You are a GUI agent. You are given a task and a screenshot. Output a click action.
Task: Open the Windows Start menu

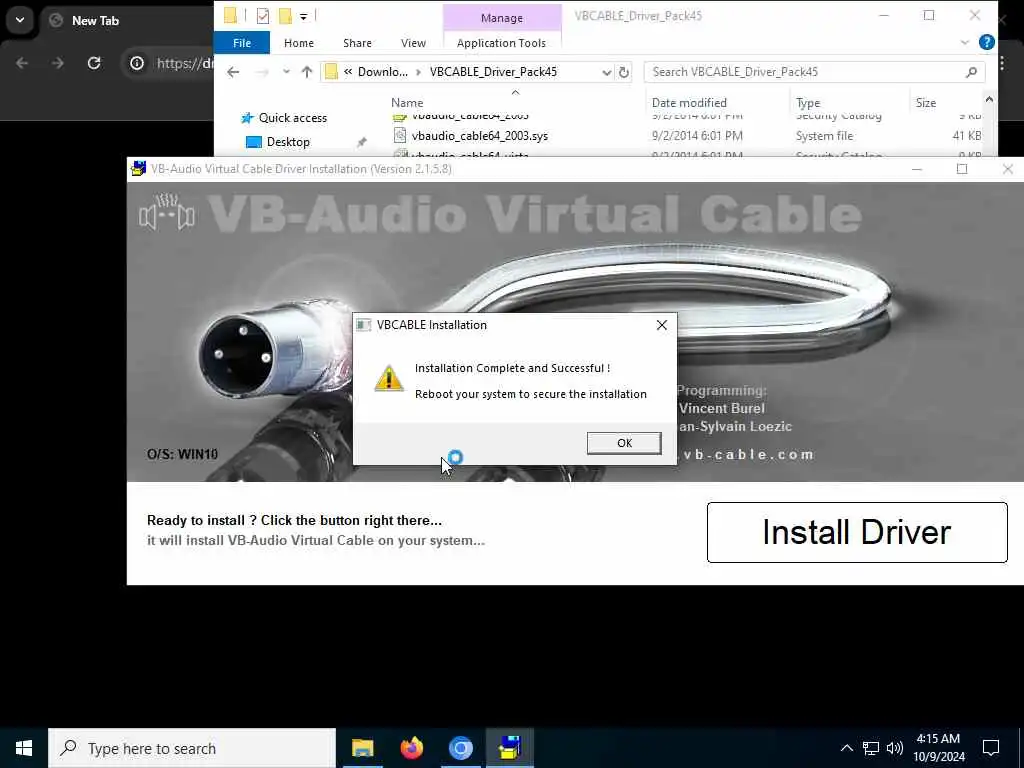click(x=24, y=748)
